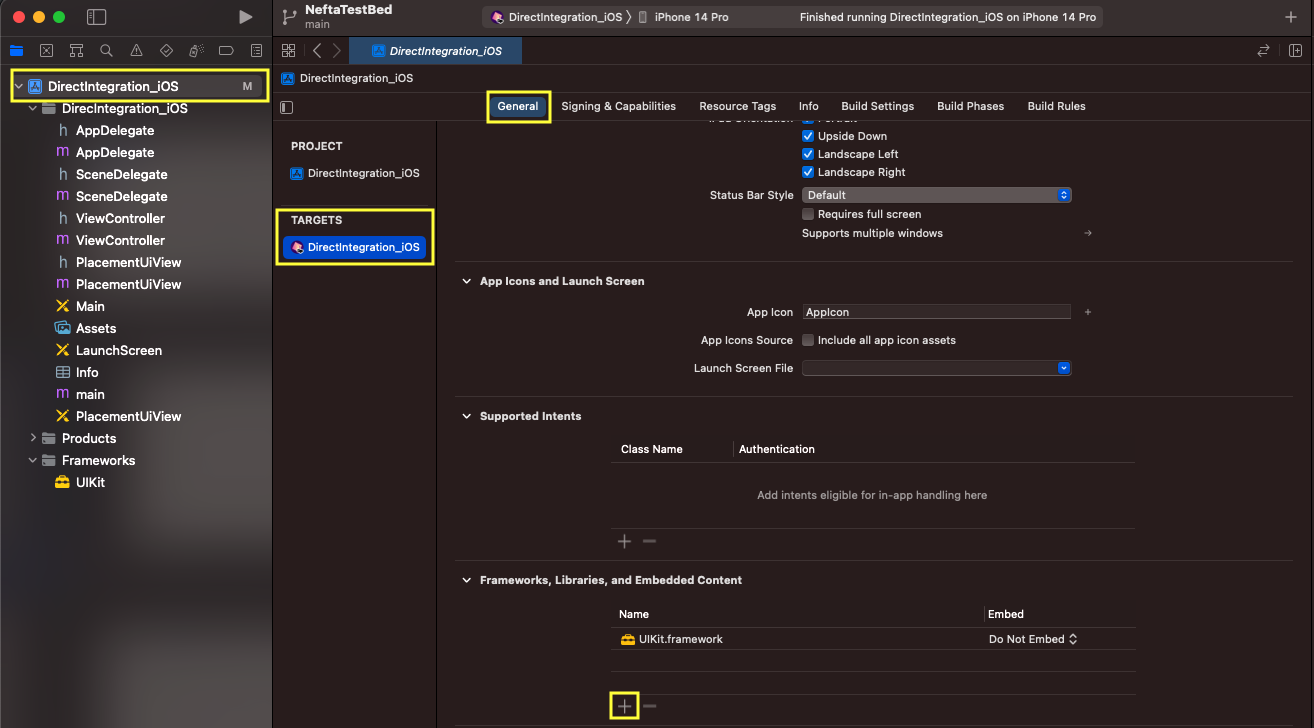1314x728 pixels.
Task: Open Main storyboard file
Action: tap(90, 306)
